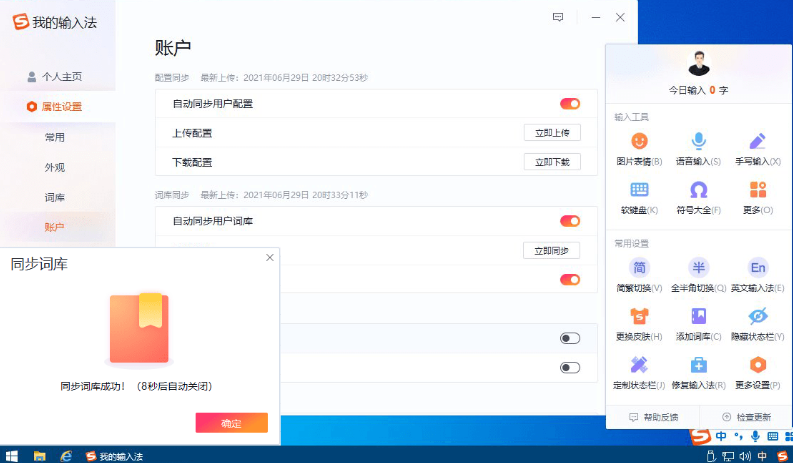
Task: Click 检查更新 in popup panel
Action: tap(746, 417)
